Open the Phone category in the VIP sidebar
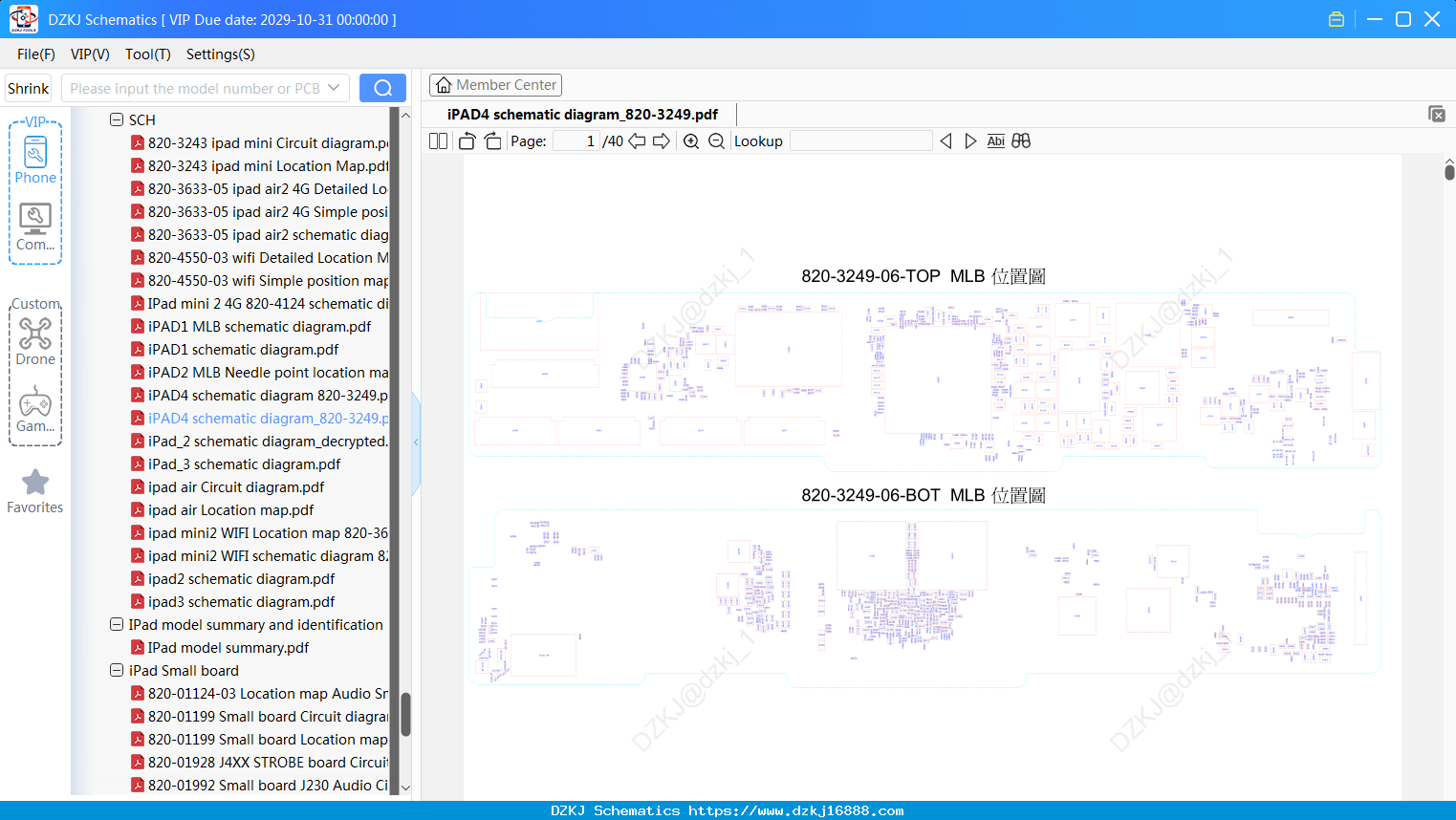Screen dimensions: 1456x820 (x=35, y=161)
